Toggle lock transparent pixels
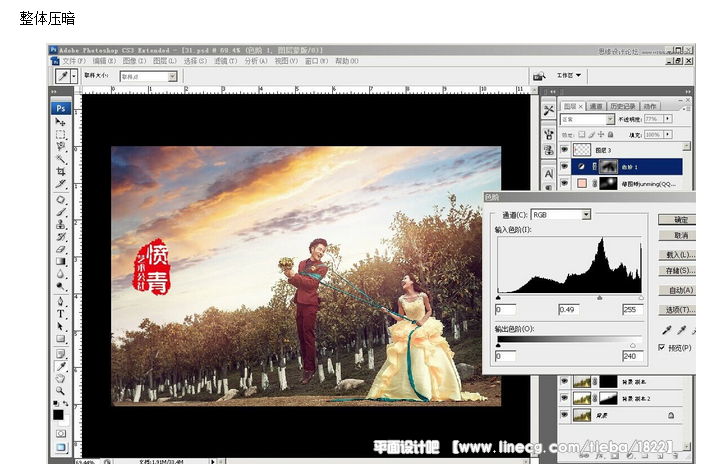The width and height of the screenshot is (707, 464). point(582,134)
